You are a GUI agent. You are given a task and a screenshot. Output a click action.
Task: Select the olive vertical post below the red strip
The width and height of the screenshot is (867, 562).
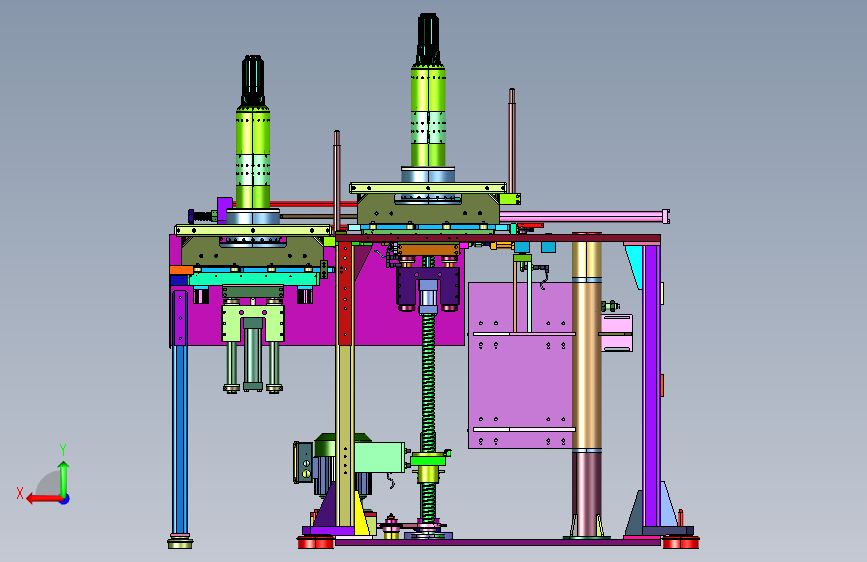click(x=344, y=436)
